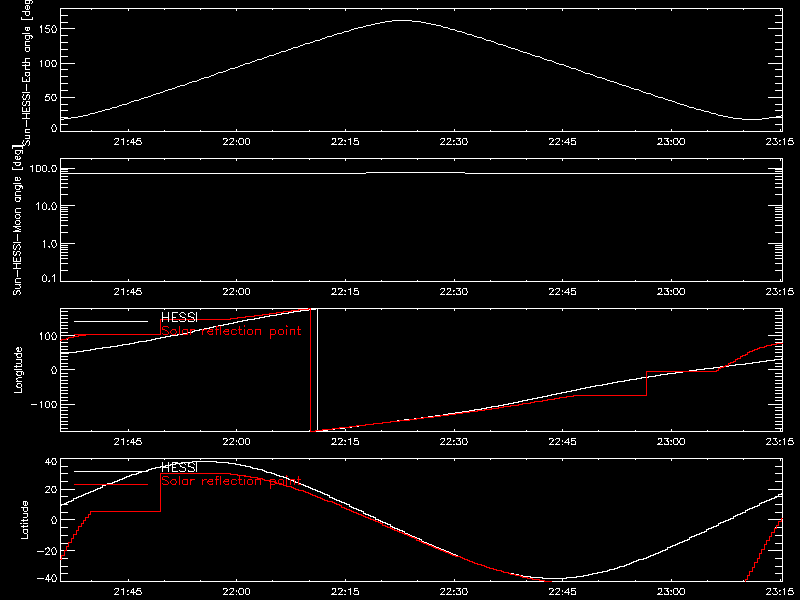Click 22:30 label under Longitude plot
Image resolution: width=800 pixels, height=600 pixels.
click(x=454, y=441)
